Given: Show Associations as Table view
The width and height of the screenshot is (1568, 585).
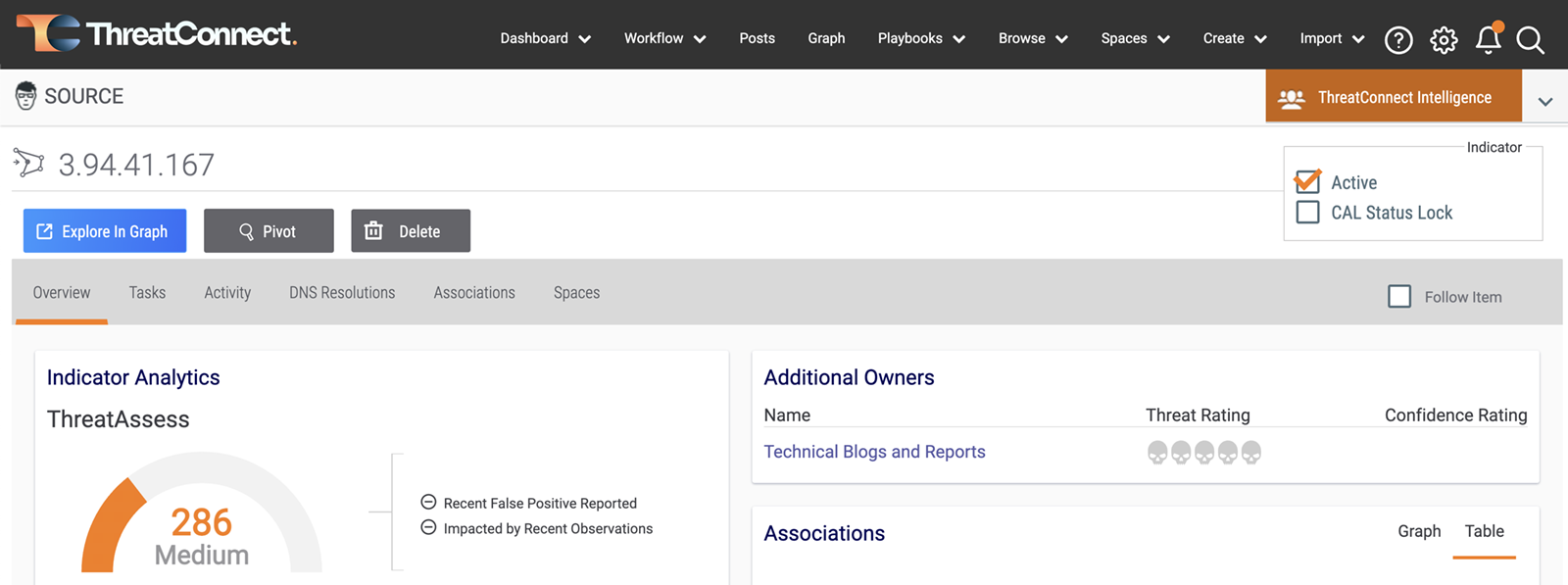Looking at the screenshot, I should pyautogui.click(x=1485, y=531).
